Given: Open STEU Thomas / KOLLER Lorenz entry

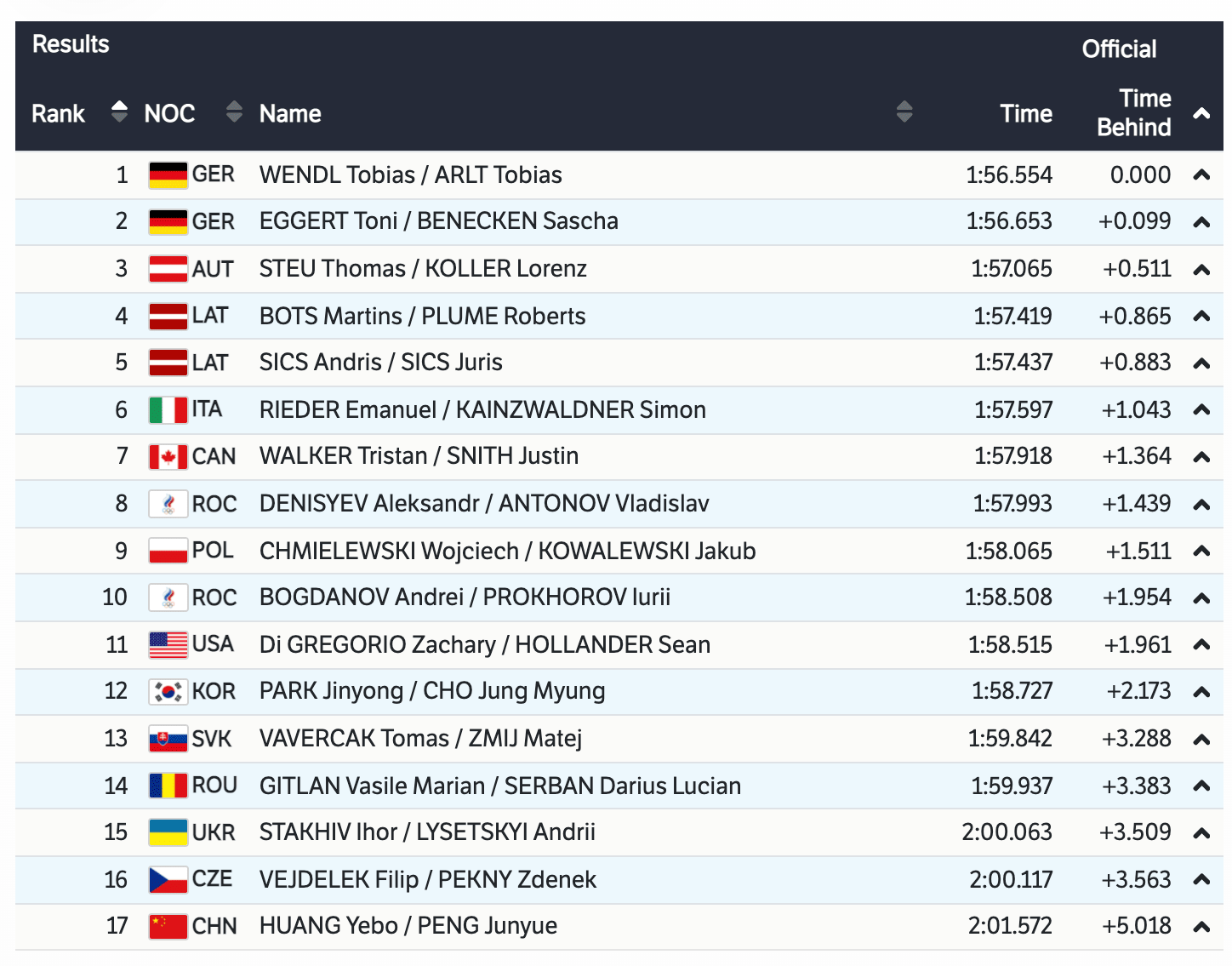Looking at the screenshot, I should pos(423,269).
